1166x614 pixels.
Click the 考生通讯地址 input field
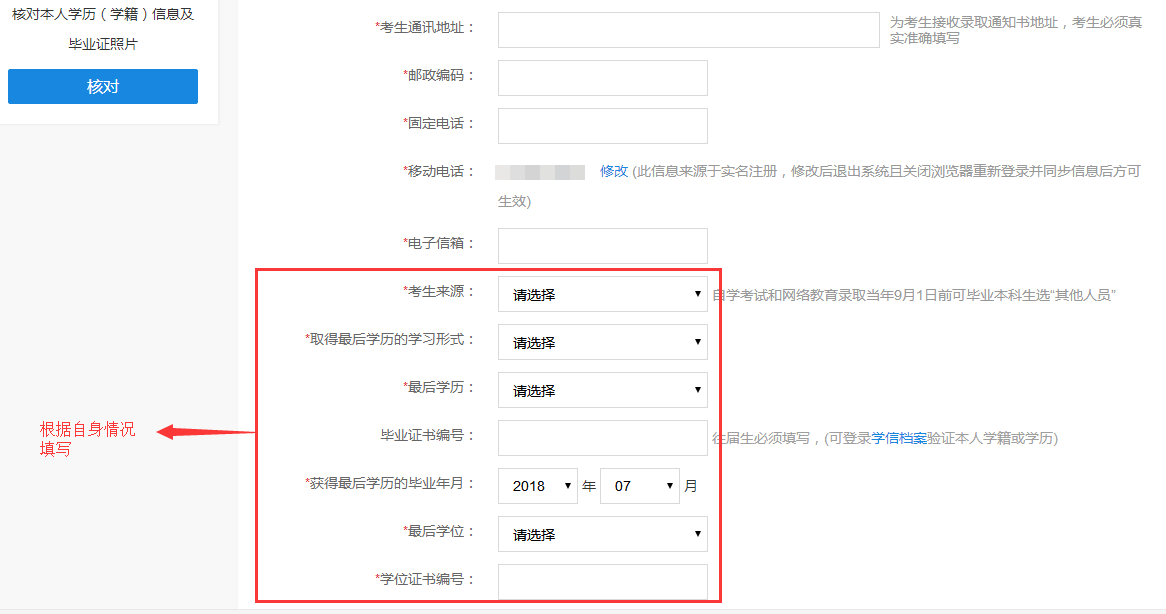[689, 30]
